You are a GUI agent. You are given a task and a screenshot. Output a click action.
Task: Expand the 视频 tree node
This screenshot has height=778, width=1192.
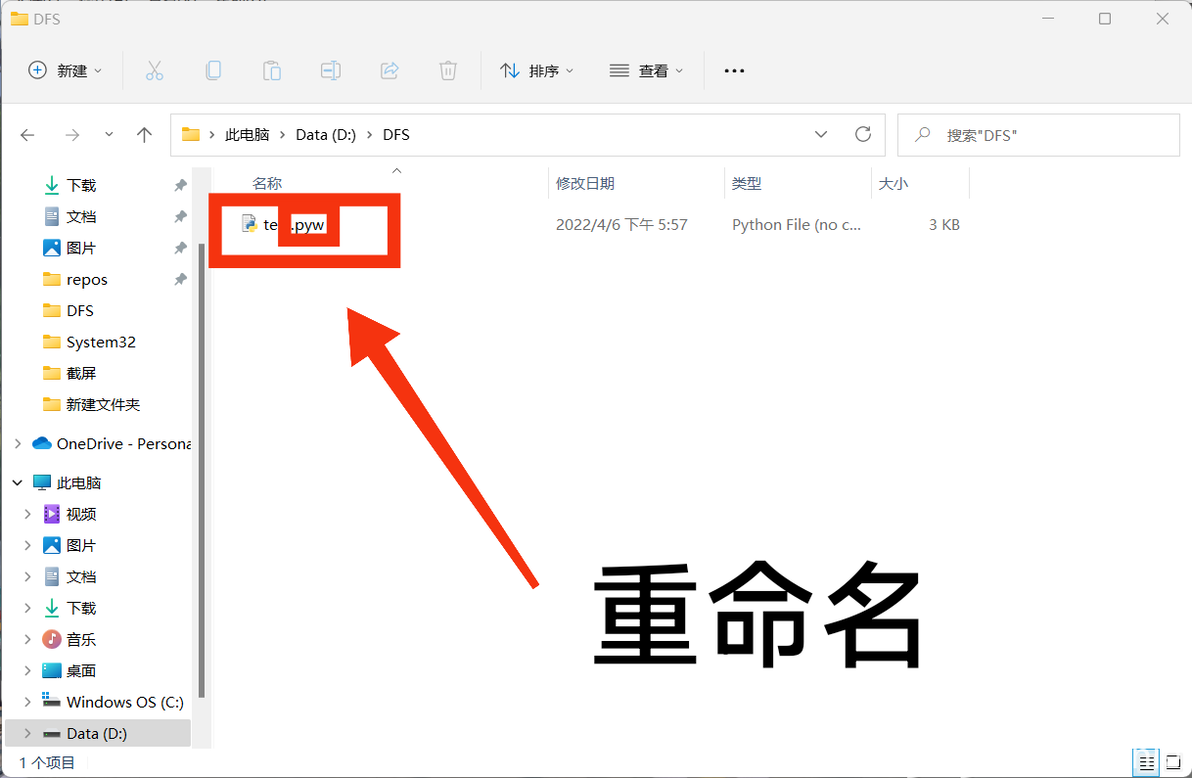(x=27, y=514)
